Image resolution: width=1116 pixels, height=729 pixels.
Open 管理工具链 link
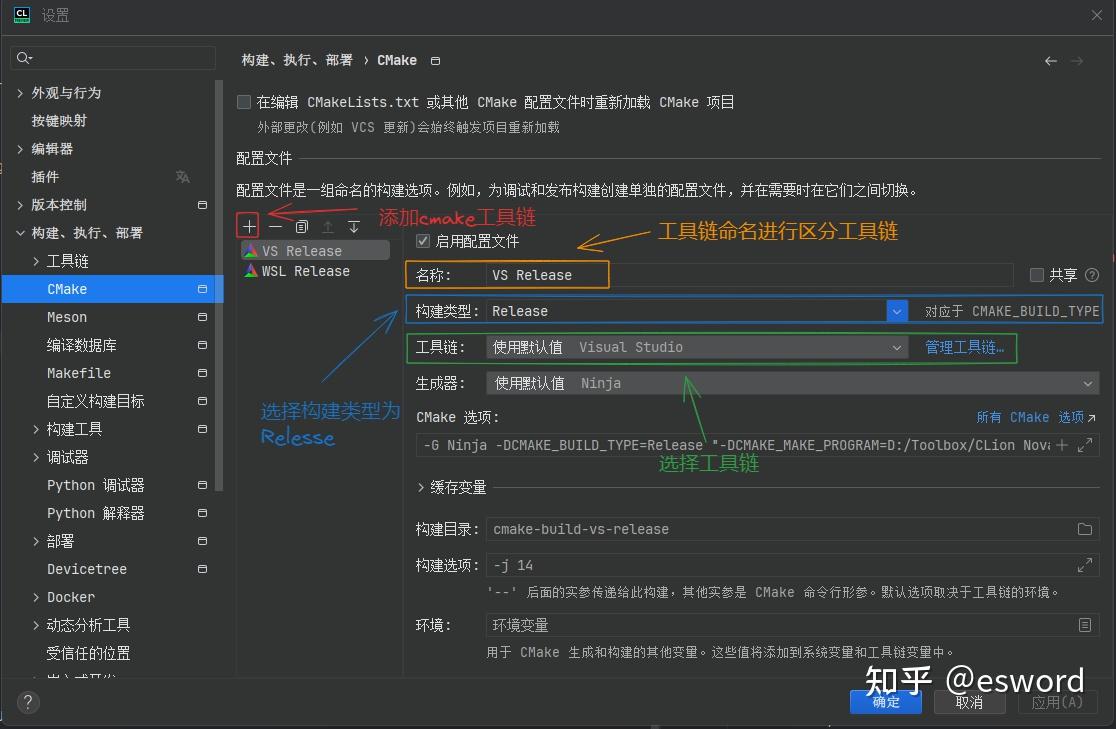[963, 347]
